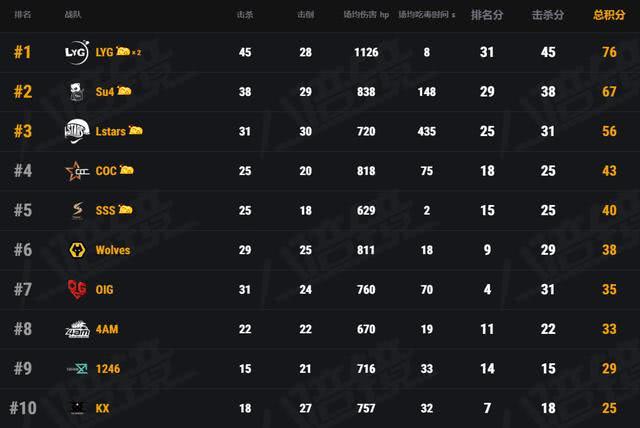Click the Su4 team logo
The image size is (640, 428).
coord(76,91)
